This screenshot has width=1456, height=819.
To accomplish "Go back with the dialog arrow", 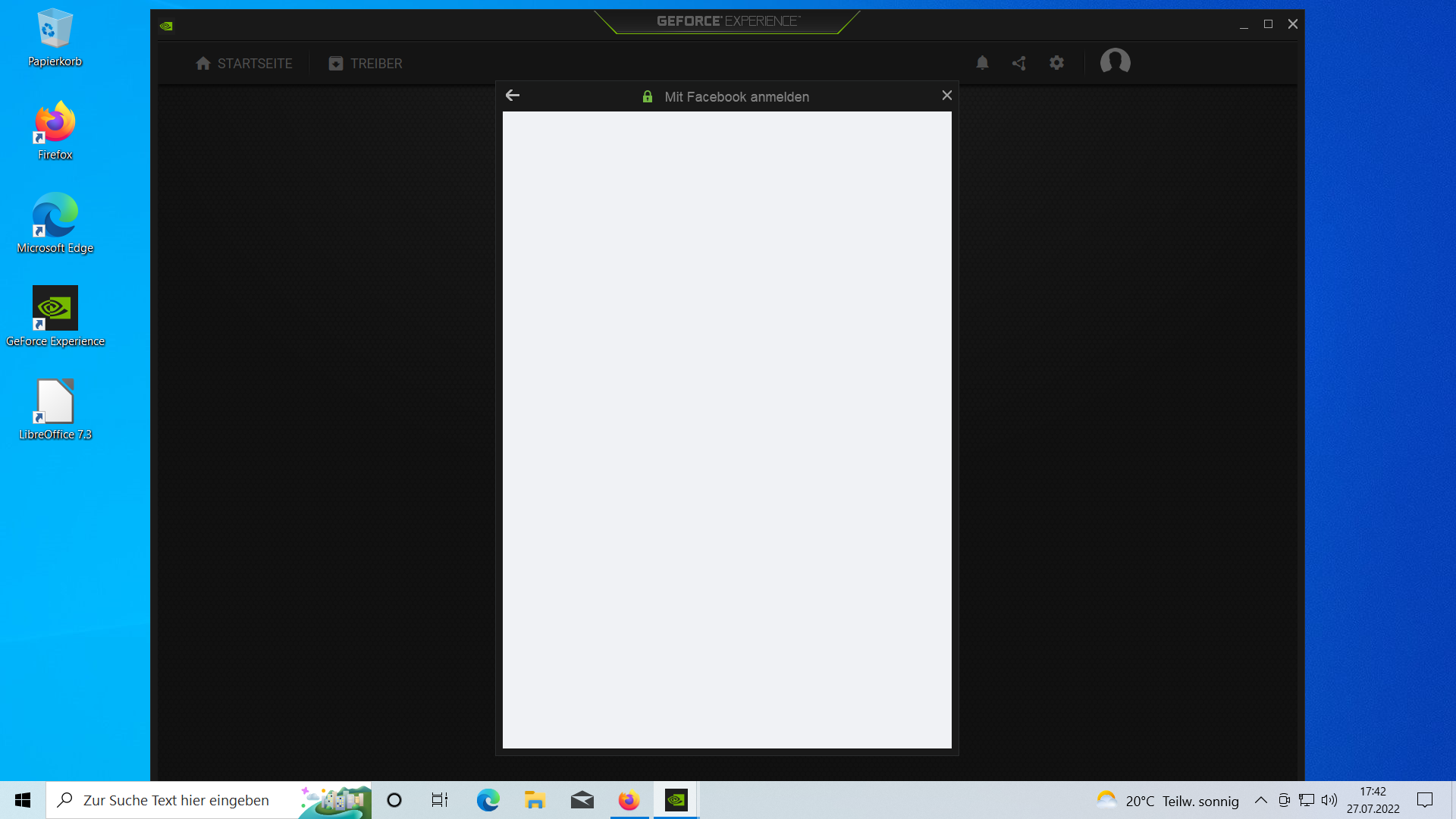I will (513, 96).
